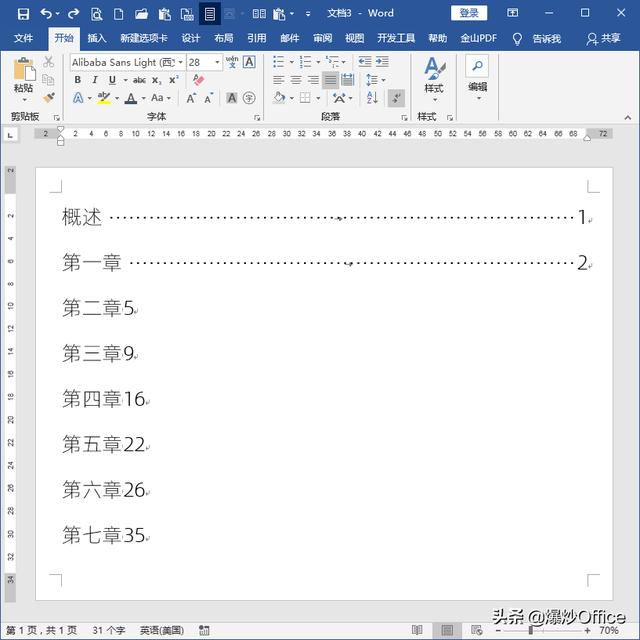Click the Save icon in quick access toolbar
The height and width of the screenshot is (640, 640).
point(23,14)
